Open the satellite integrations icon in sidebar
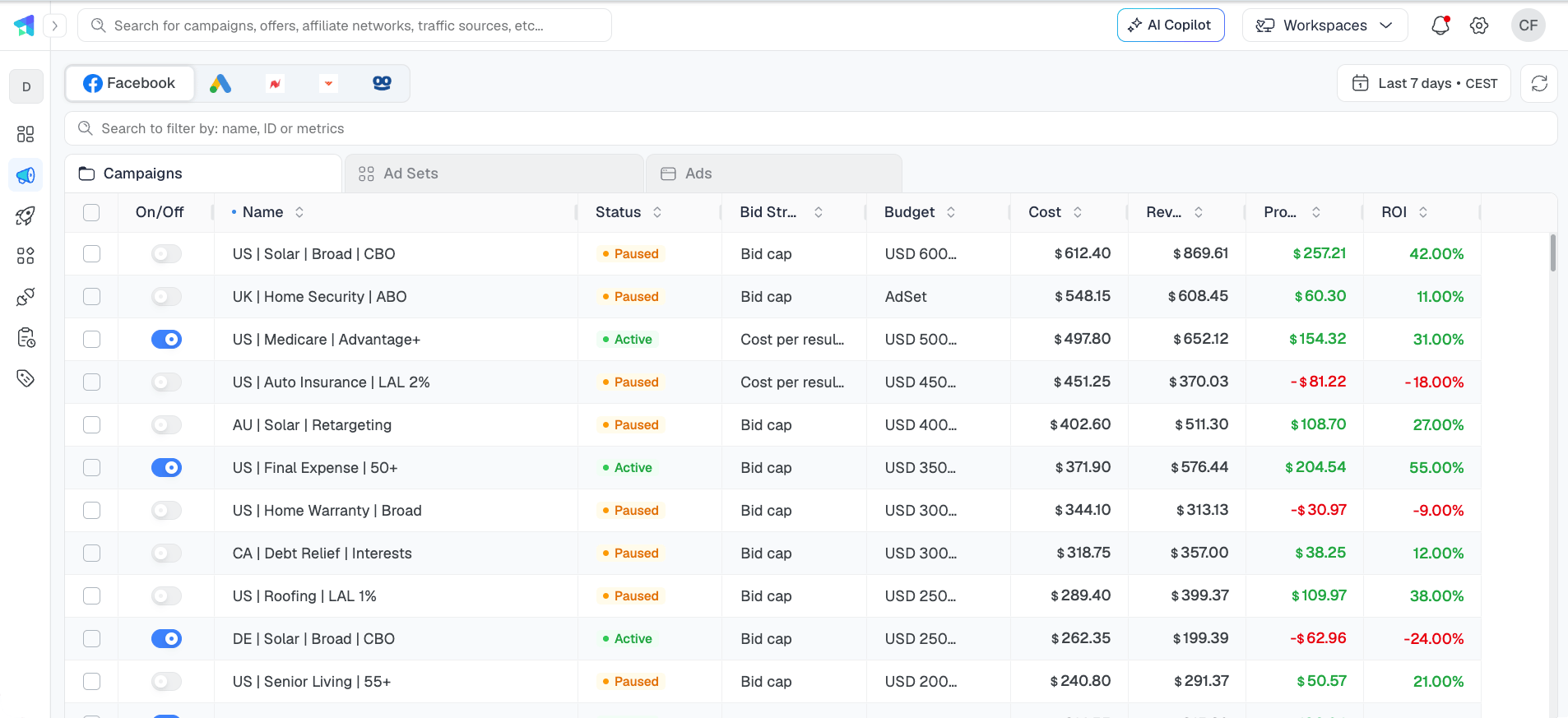This screenshot has width=1568, height=718. [x=26, y=297]
